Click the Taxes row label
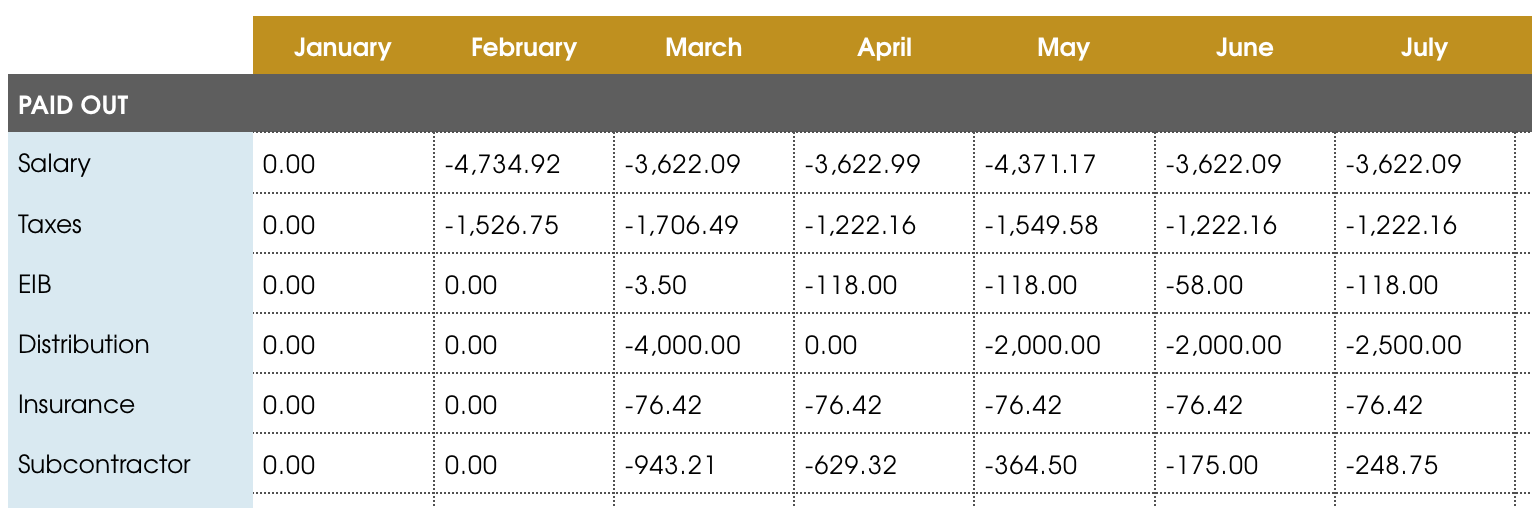The width and height of the screenshot is (1532, 508). tap(50, 224)
